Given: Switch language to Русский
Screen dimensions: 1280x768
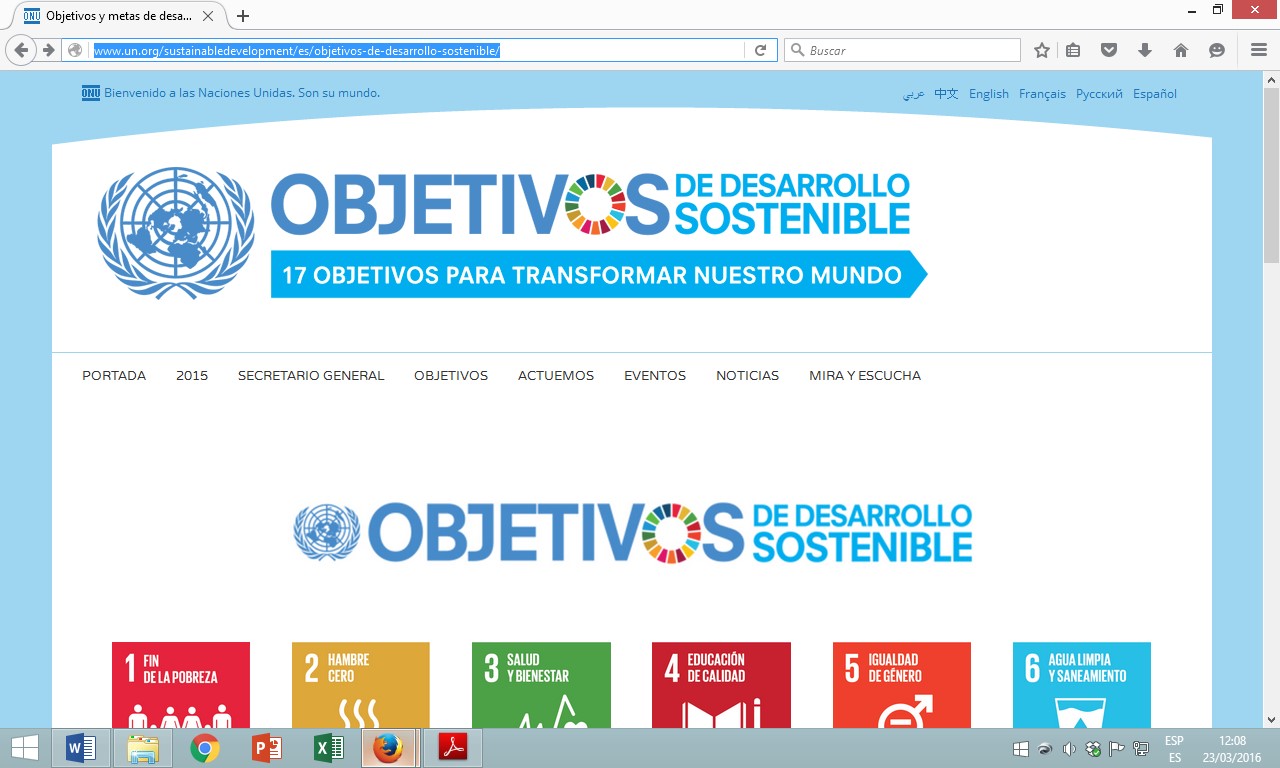Looking at the screenshot, I should pos(1099,94).
